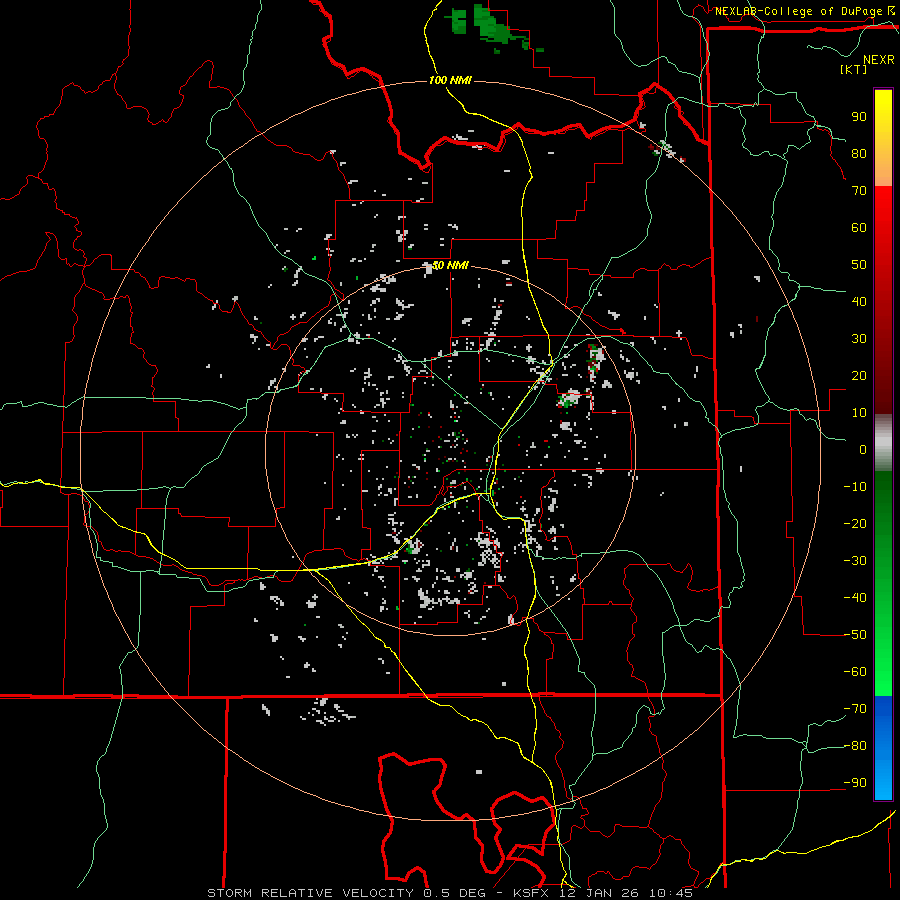This screenshot has width=900, height=900.
Task: Click the positive 40 scale value
Action: [x=859, y=301]
